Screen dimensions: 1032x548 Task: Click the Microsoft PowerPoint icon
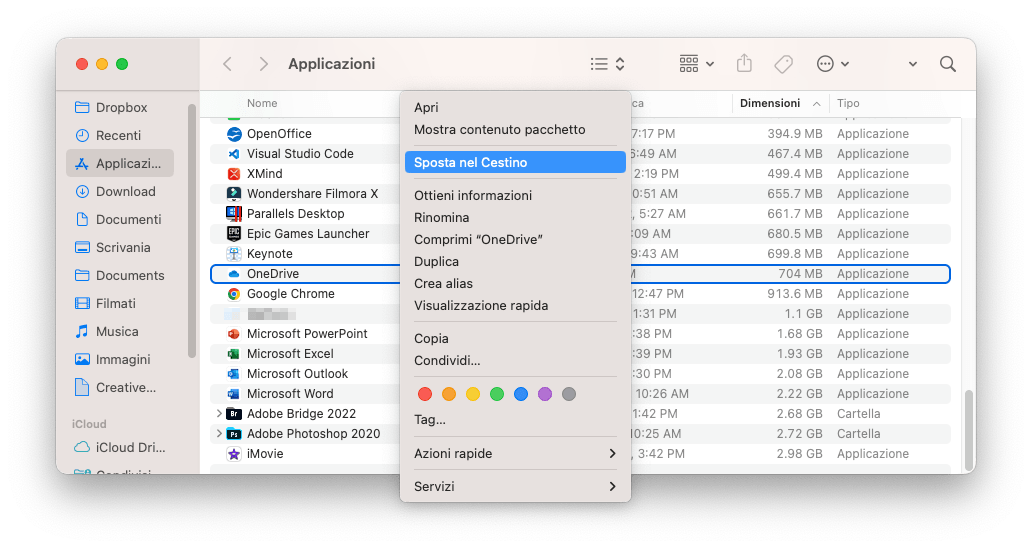pos(234,334)
